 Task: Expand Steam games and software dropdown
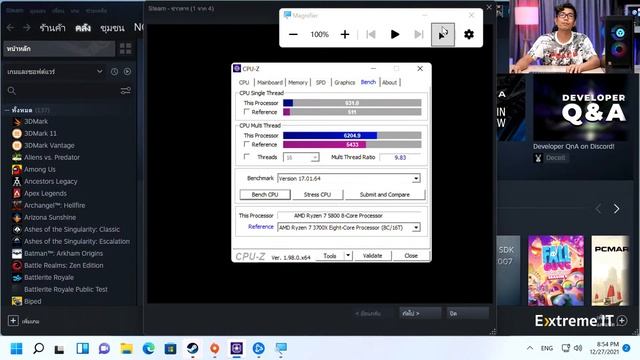click(100, 71)
